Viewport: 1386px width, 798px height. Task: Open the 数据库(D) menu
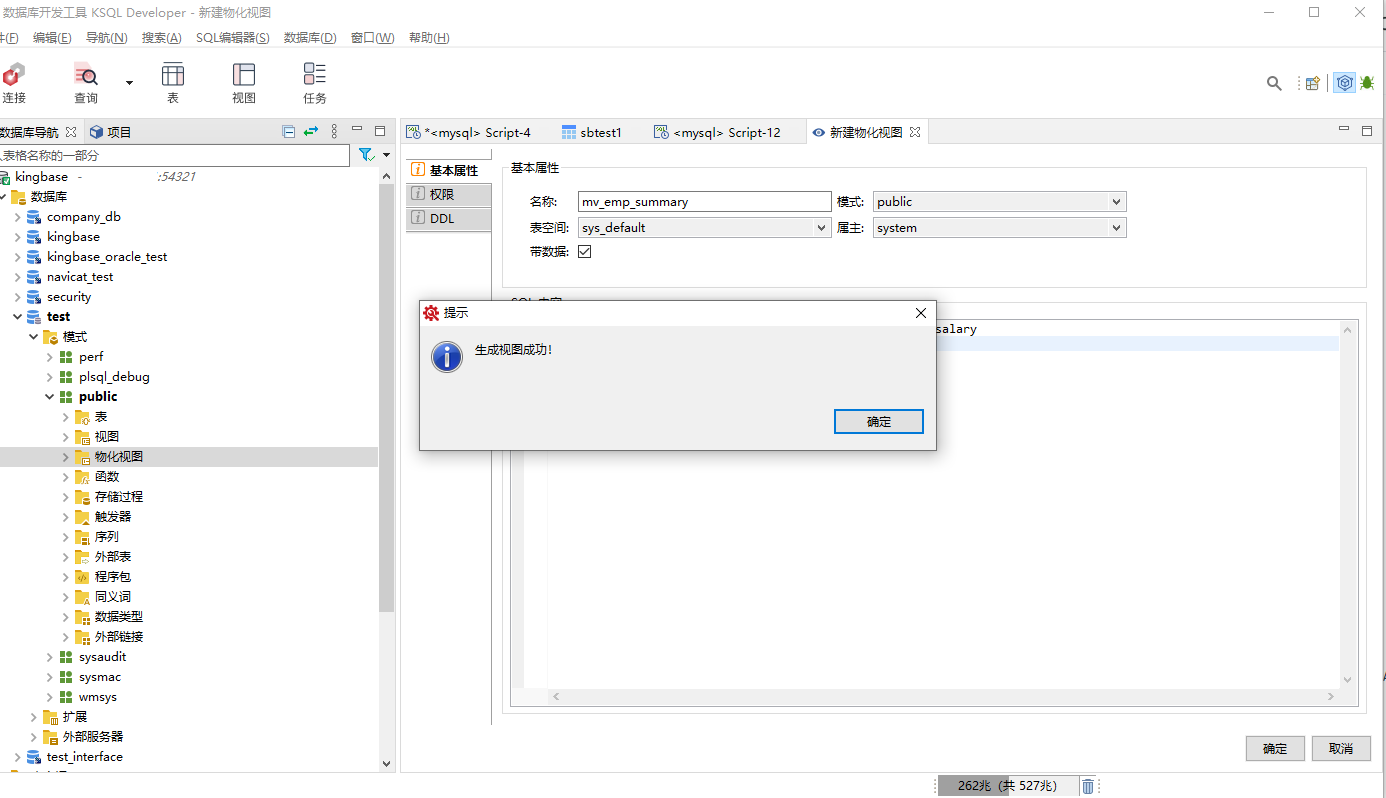click(310, 38)
